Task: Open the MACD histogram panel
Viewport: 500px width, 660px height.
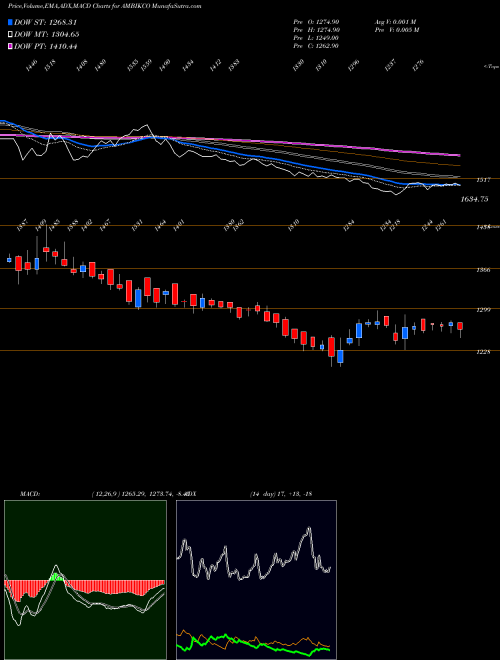Action: tap(85, 580)
